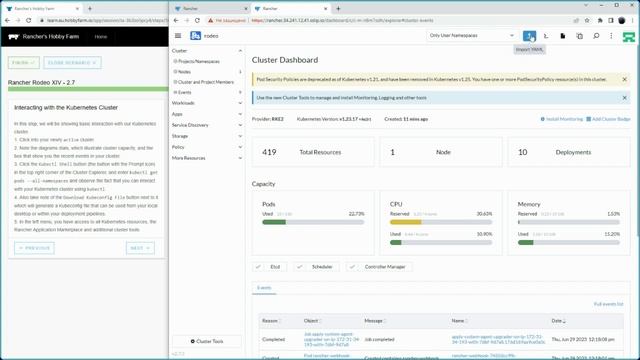
Task: Click the 419 Total Resources card
Action: 313,152
